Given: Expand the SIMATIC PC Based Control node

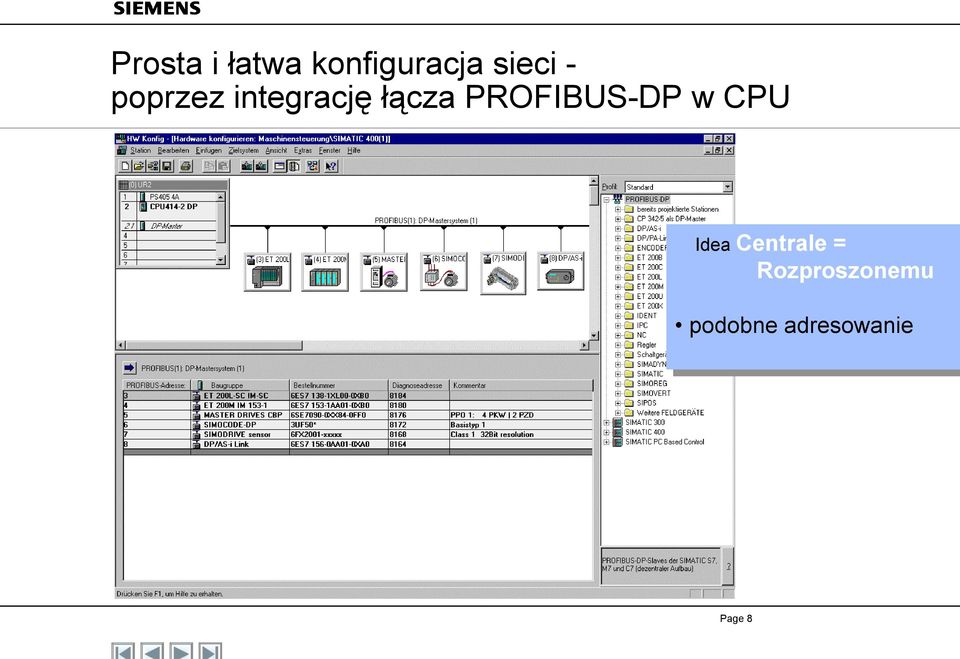Looking at the screenshot, I should pos(607,442).
